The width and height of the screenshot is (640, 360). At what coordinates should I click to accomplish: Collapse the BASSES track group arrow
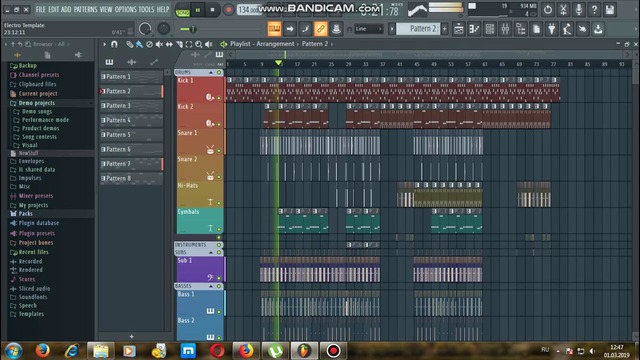point(211,286)
